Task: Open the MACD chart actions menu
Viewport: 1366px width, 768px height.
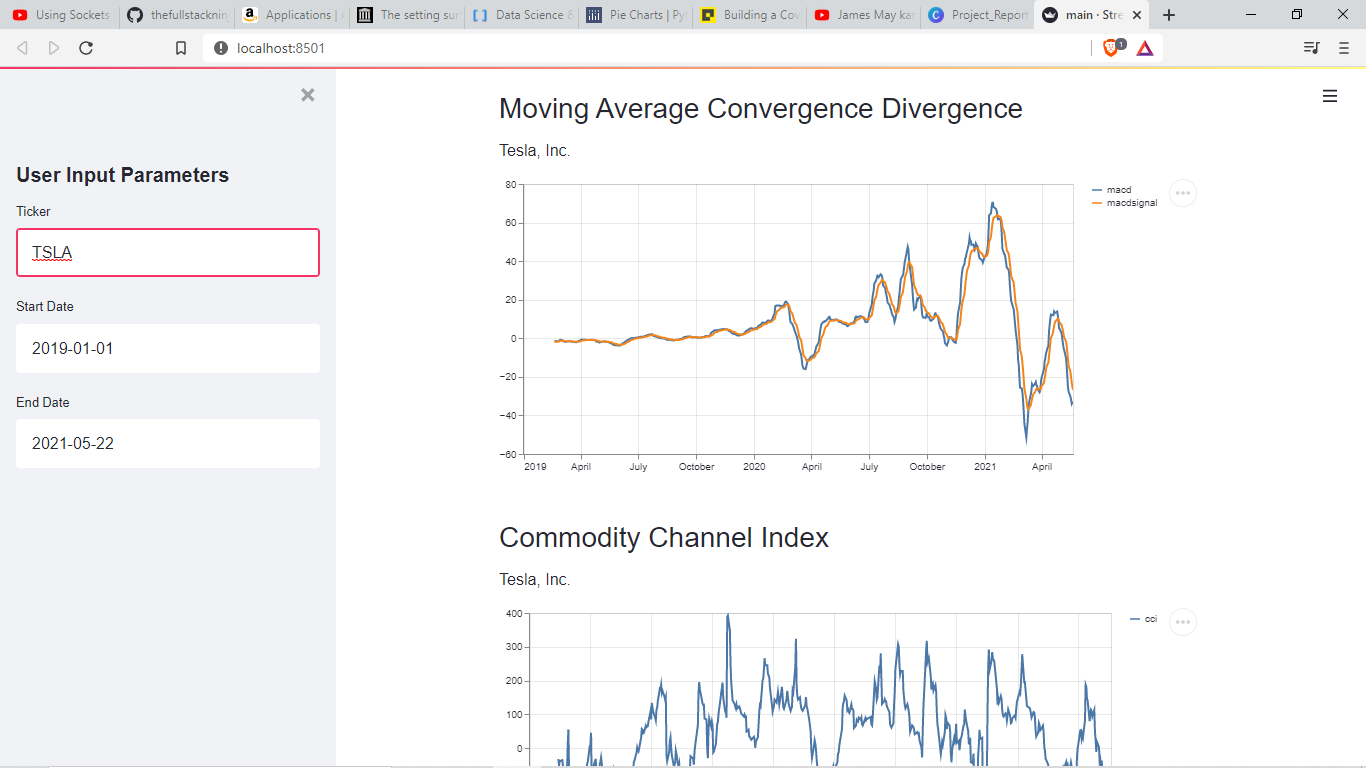Action: point(1183,193)
